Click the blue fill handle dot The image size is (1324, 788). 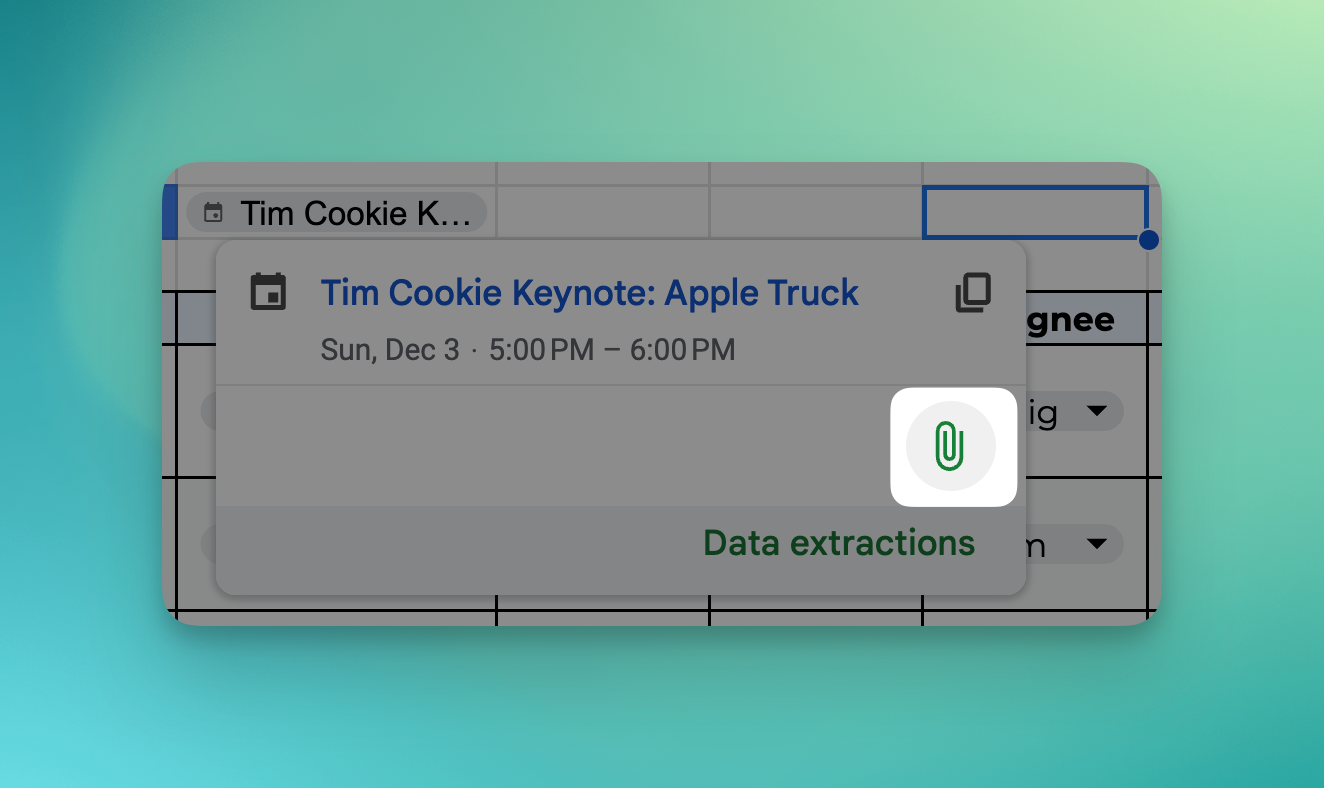tap(1148, 240)
